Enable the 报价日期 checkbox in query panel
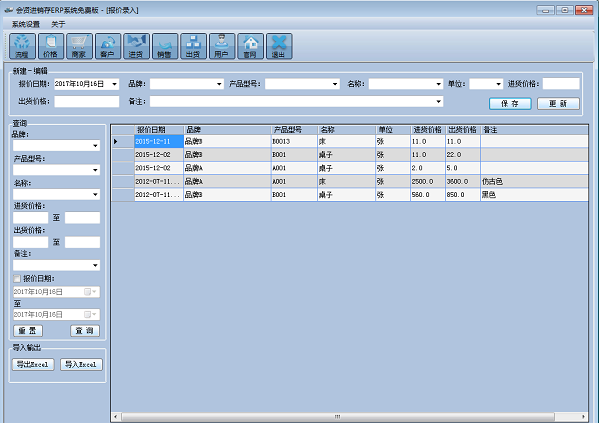The width and height of the screenshot is (599, 423). click(x=17, y=279)
